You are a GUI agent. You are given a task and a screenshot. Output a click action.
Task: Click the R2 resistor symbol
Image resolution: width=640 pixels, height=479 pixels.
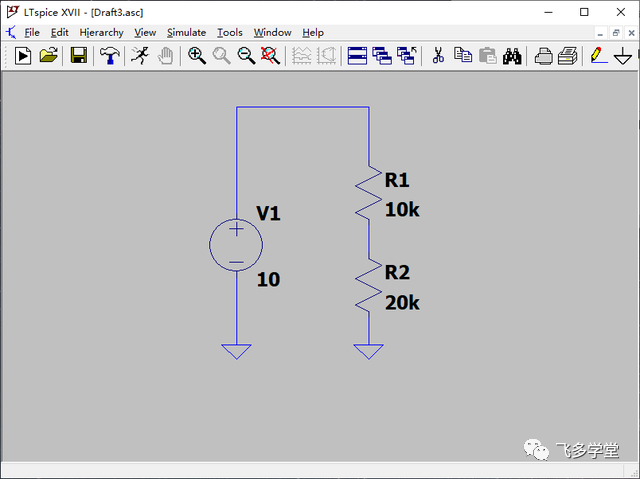[x=369, y=285]
